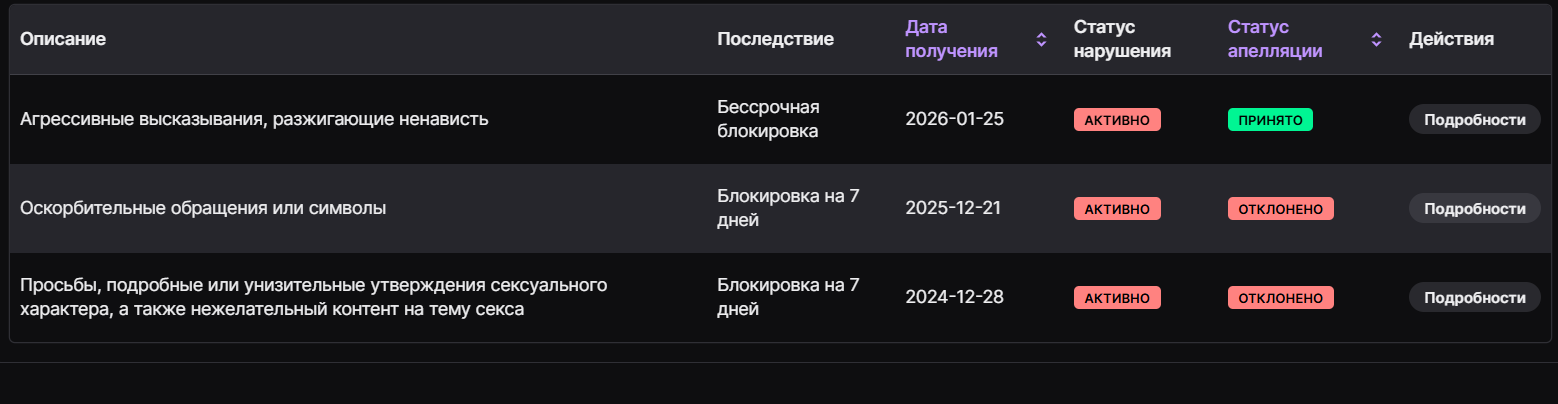The image size is (1558, 404).
Task: Click the sort arrows next to Дата получения
Action: (x=1041, y=40)
